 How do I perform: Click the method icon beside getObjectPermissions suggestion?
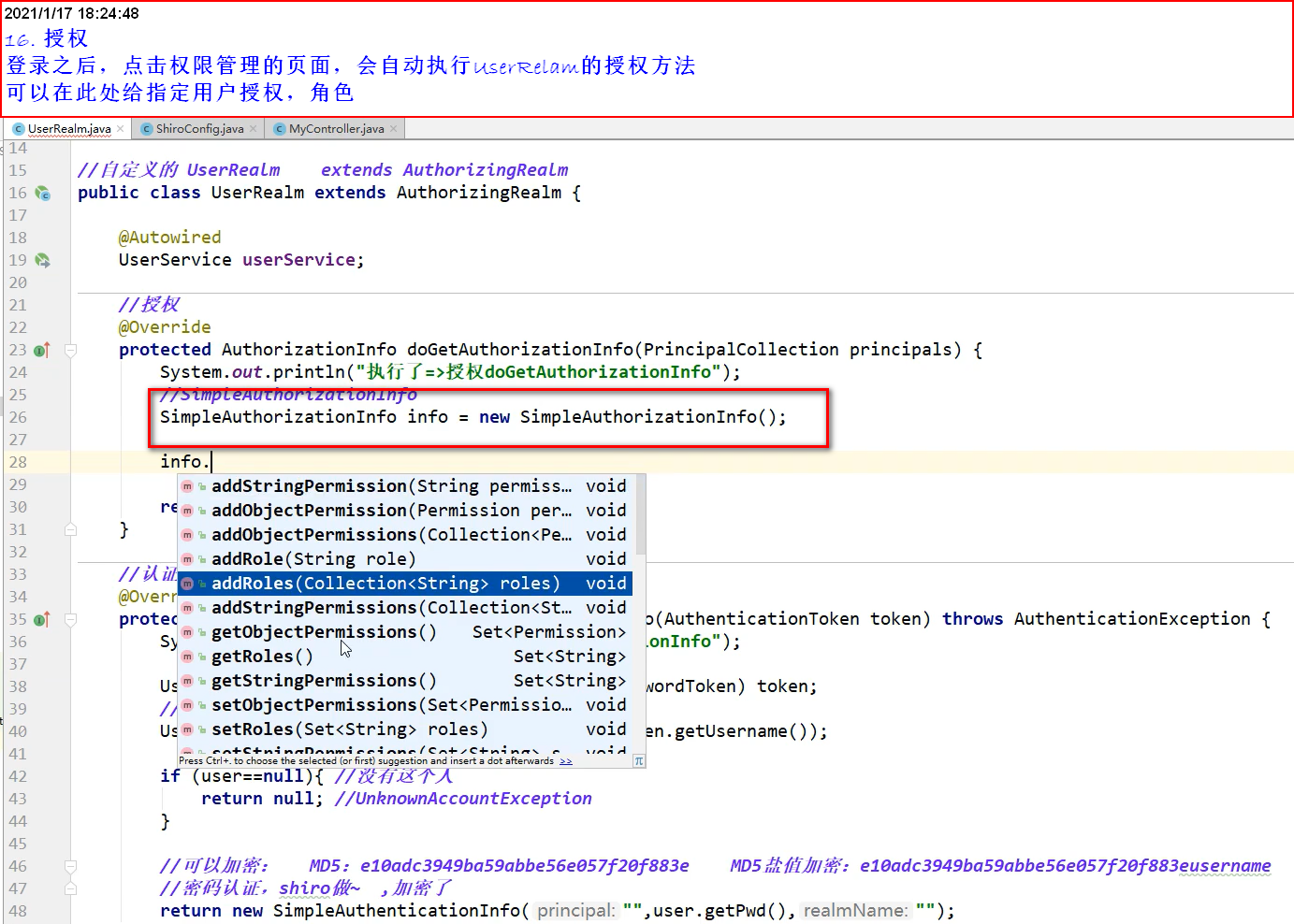187,632
